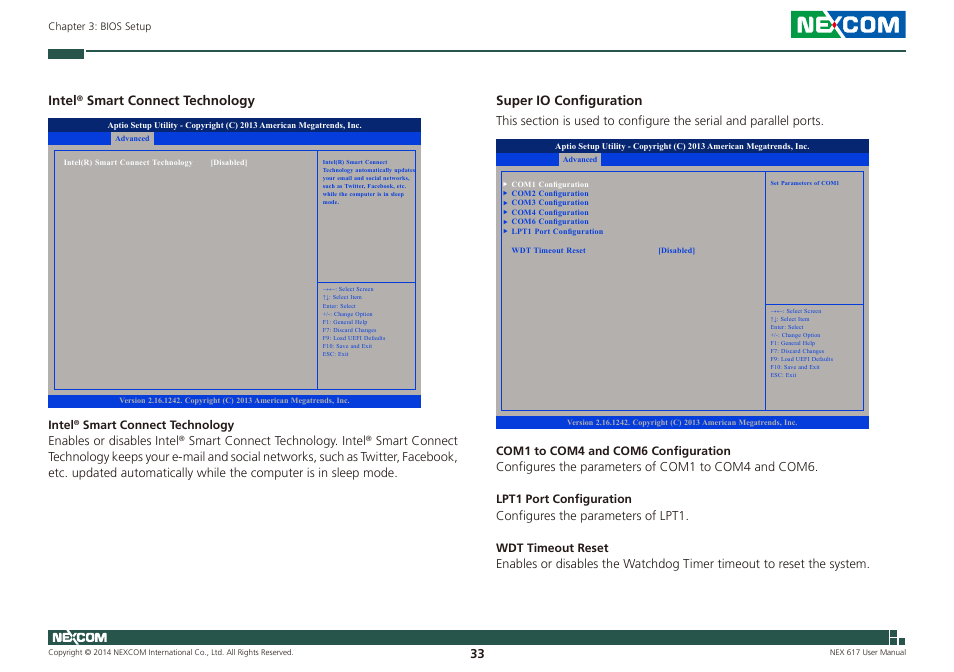954x672 pixels.
Task: Click the NEXCOM logo in the footer
Action: coord(79,637)
